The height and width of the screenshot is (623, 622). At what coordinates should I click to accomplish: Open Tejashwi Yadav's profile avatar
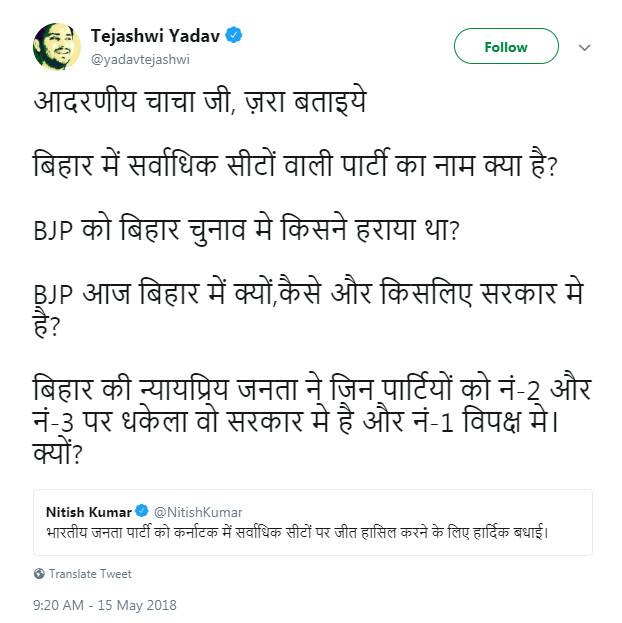[56, 46]
